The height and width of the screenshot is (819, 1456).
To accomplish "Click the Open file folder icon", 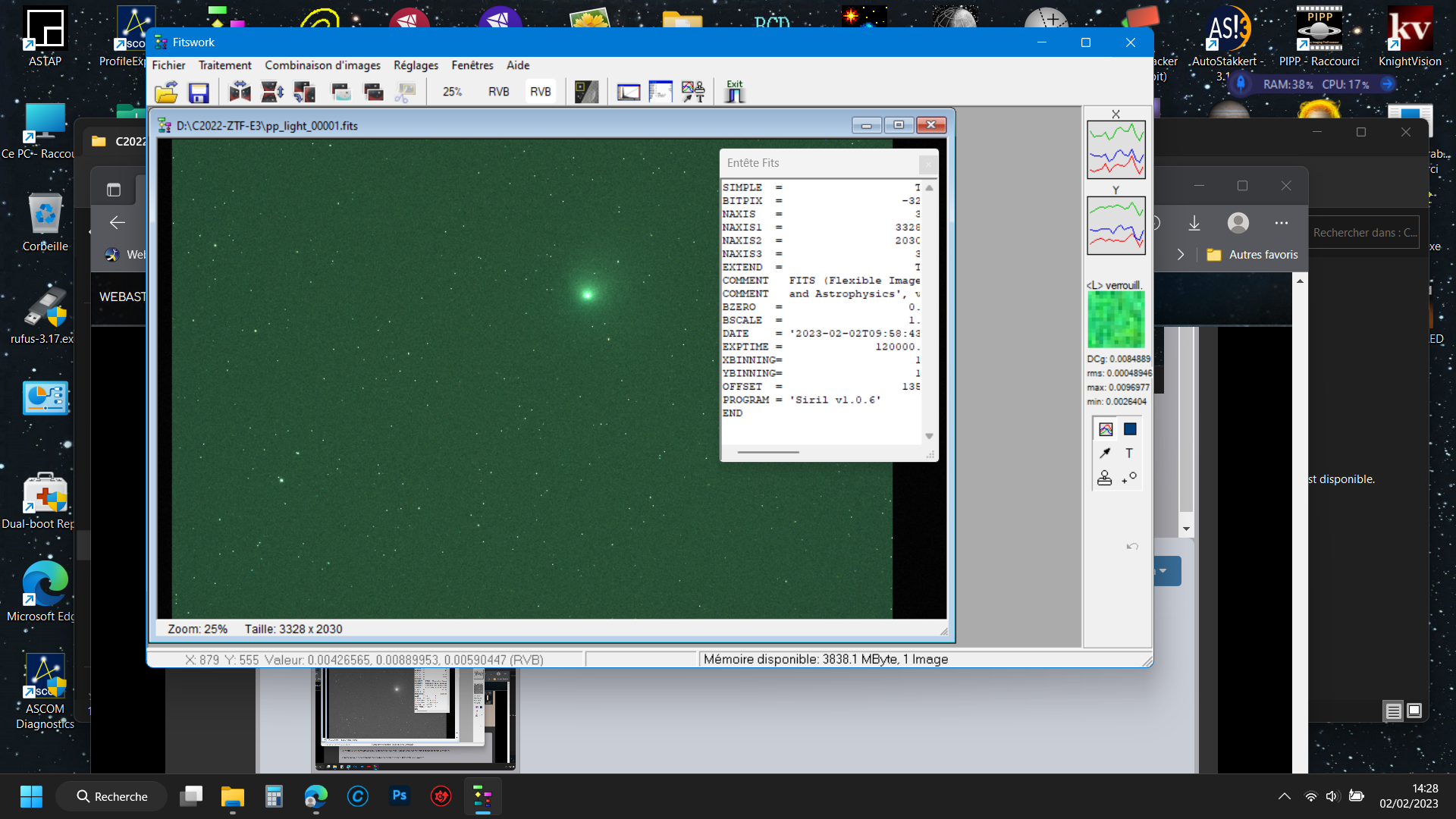I will [166, 93].
